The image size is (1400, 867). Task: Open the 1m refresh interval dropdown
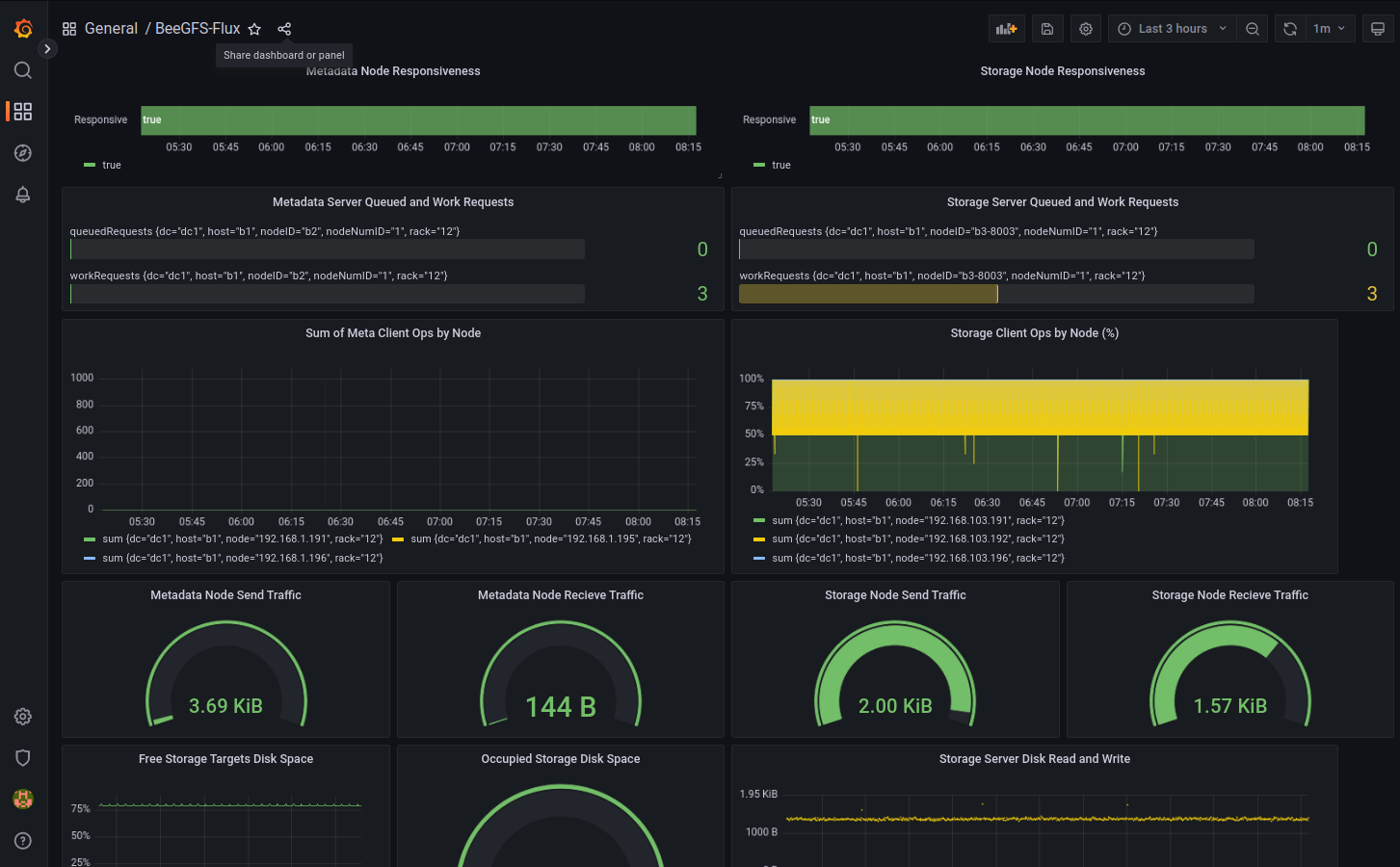click(1330, 29)
